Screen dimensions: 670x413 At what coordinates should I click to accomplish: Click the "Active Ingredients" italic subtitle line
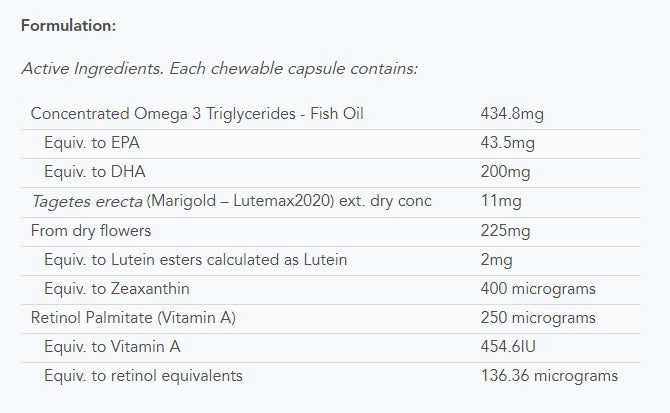[219, 69]
